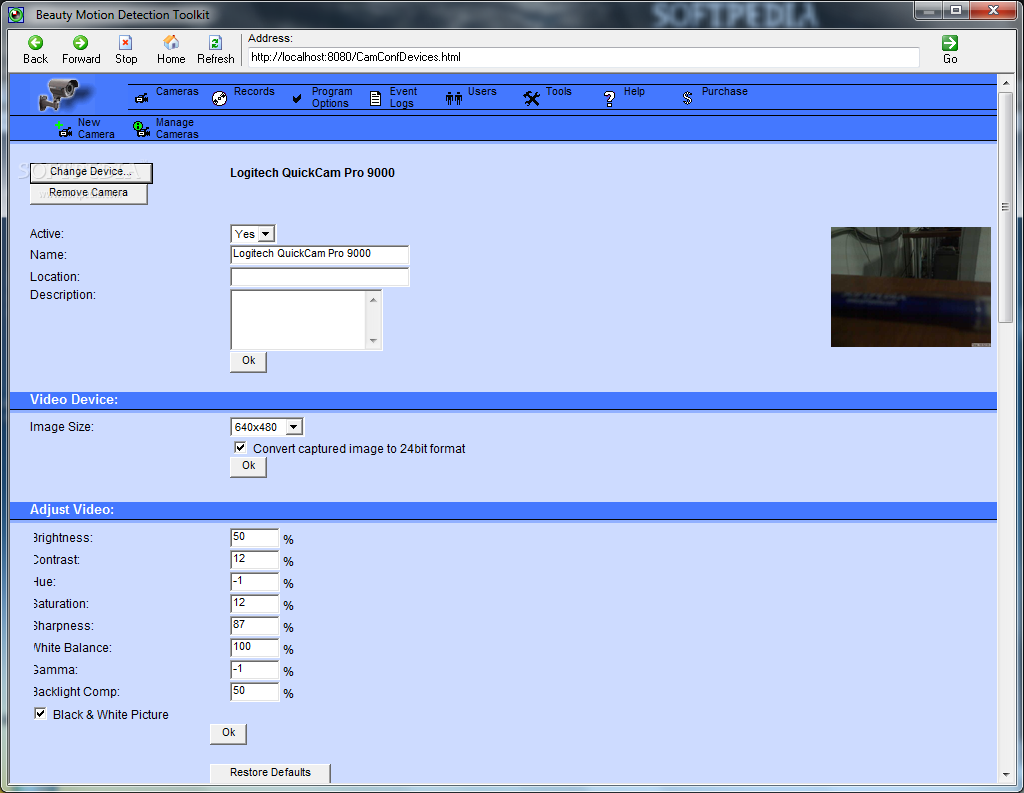Open the Image Size 640x480 dropdown

click(x=266, y=427)
